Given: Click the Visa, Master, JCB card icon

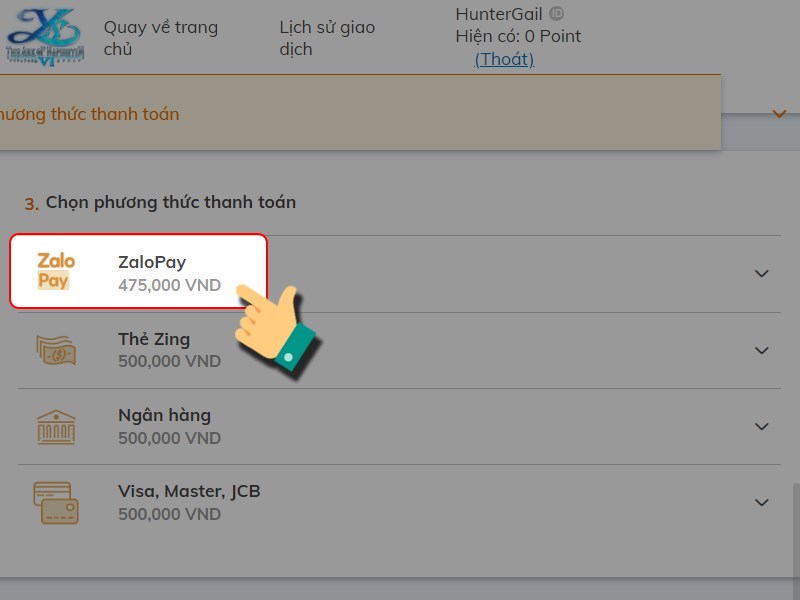Looking at the screenshot, I should 56,502.
